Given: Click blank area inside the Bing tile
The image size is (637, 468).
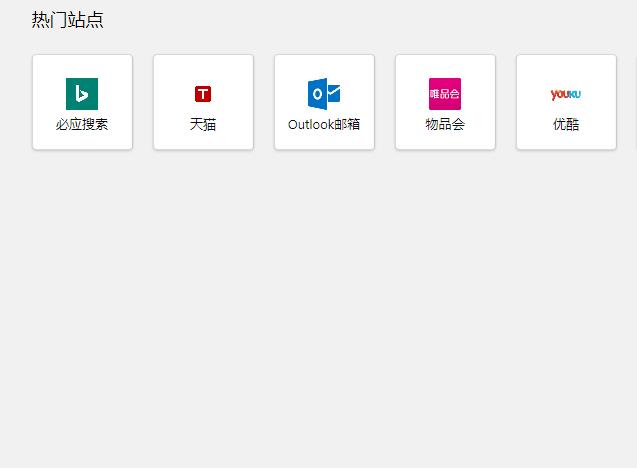Looking at the screenshot, I should coord(50,72).
